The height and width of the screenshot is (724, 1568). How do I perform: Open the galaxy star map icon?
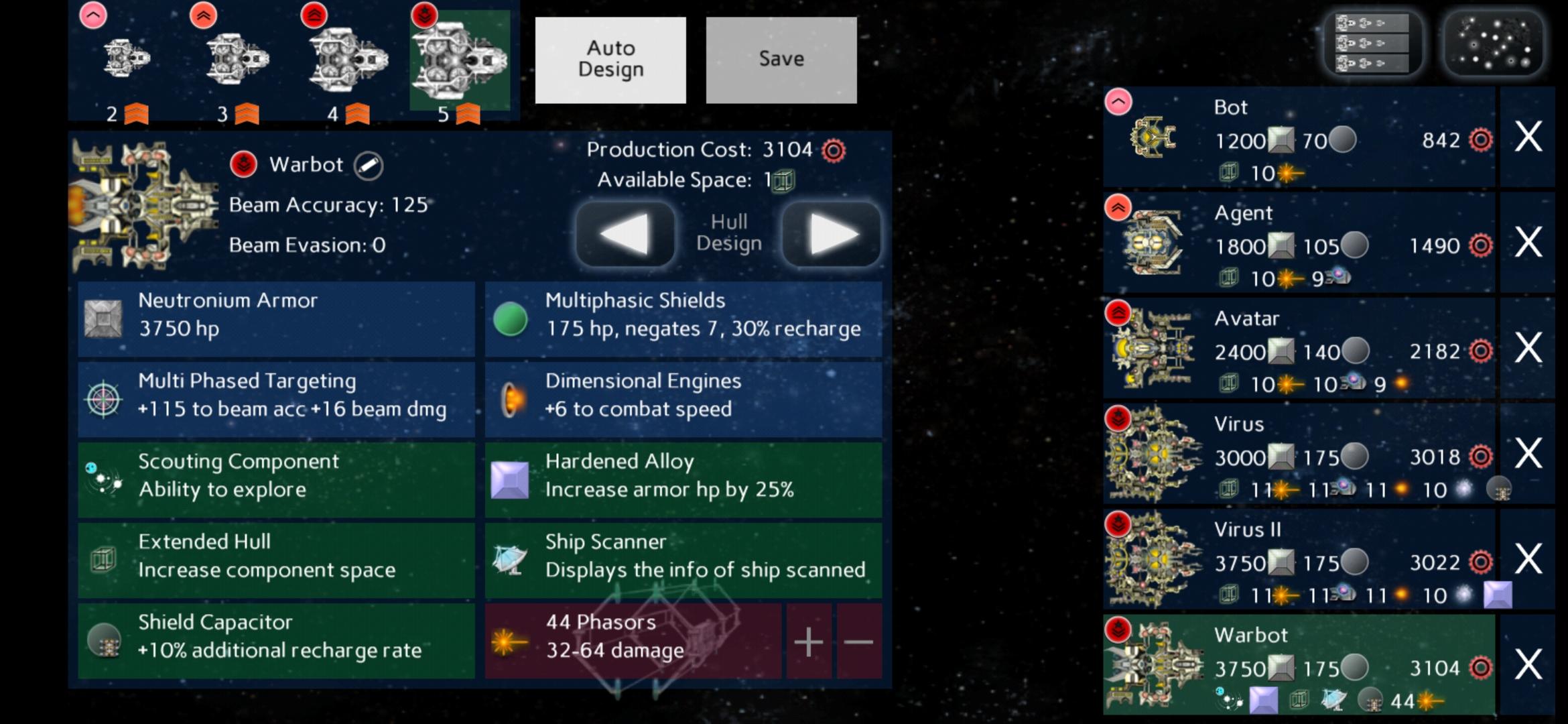click(1494, 44)
